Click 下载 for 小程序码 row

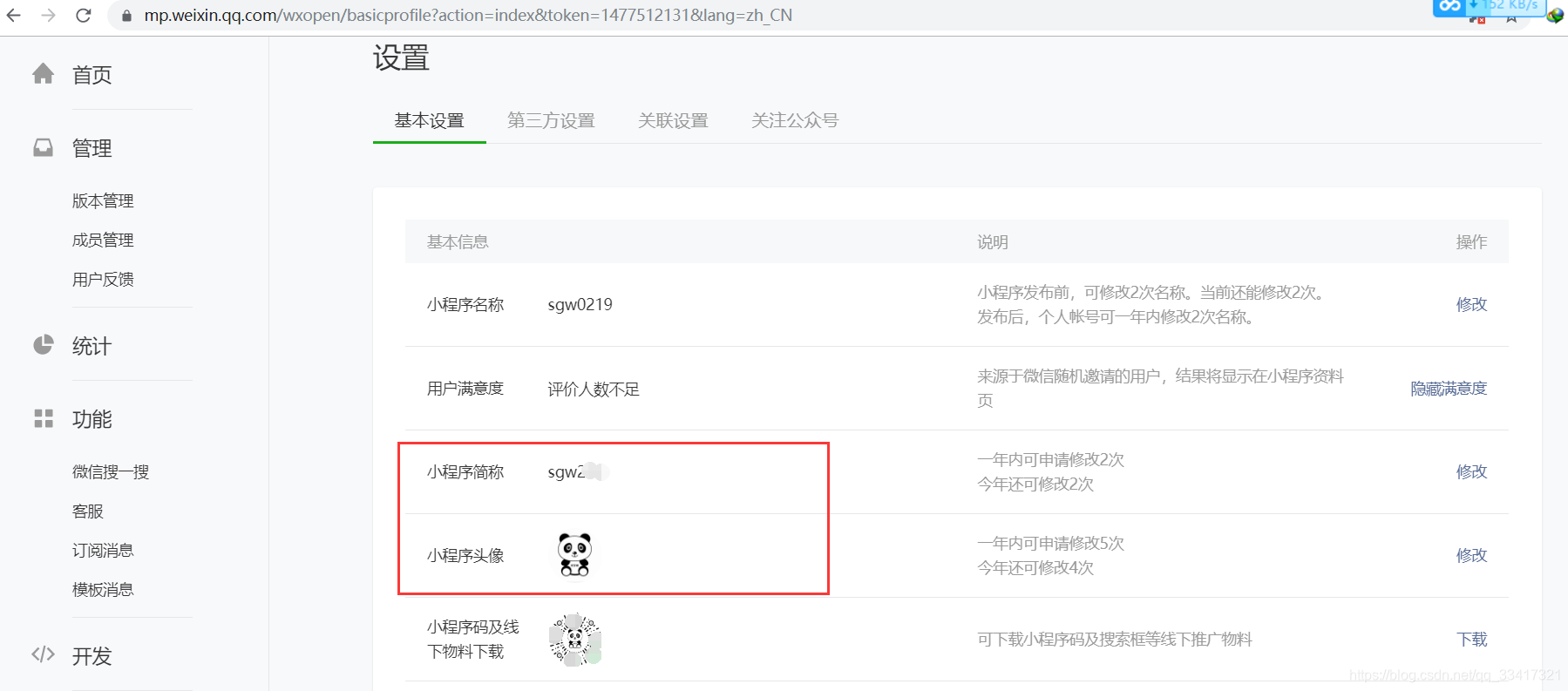coord(1472,639)
